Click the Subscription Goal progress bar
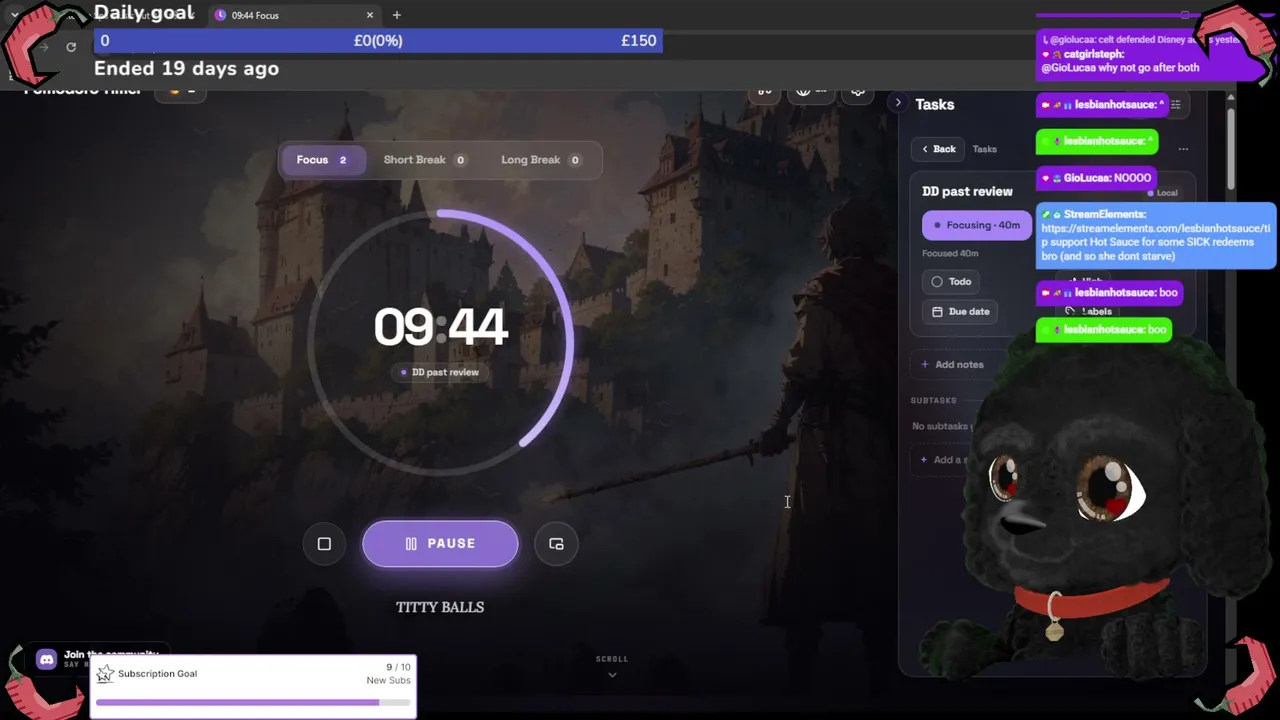1280x720 pixels. [x=253, y=703]
